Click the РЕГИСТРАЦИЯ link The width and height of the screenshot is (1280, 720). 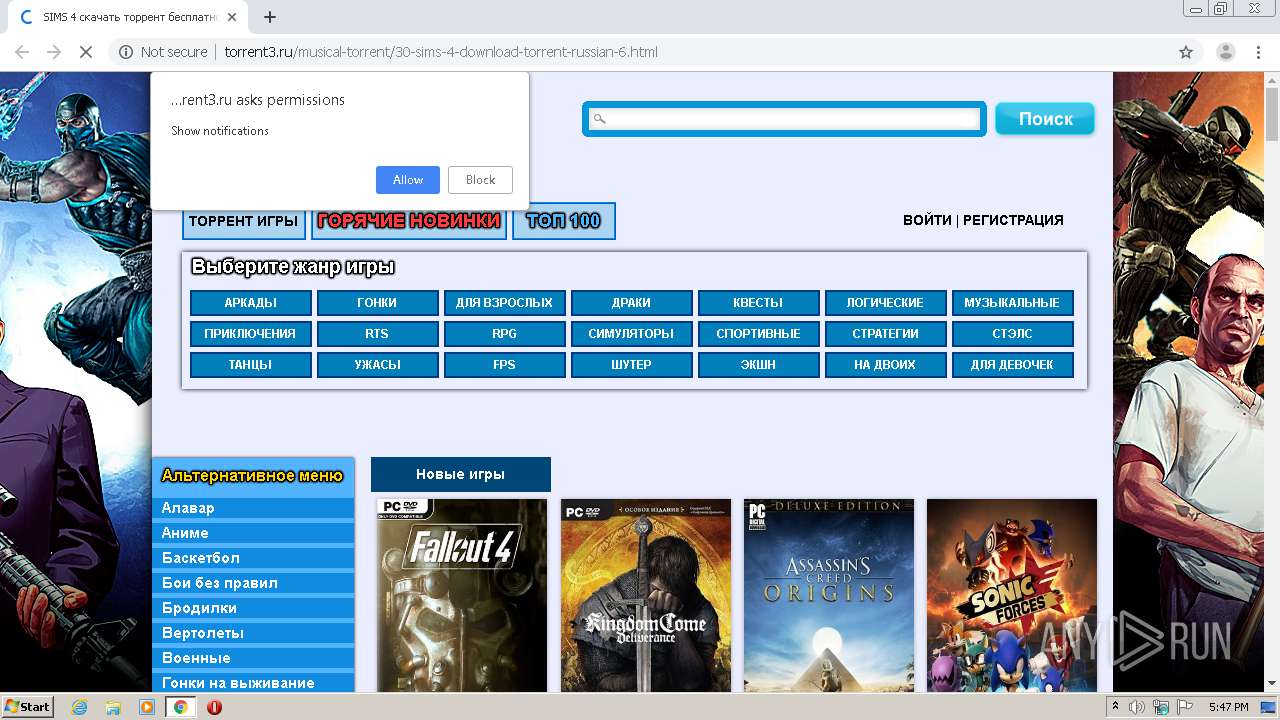click(x=1013, y=220)
